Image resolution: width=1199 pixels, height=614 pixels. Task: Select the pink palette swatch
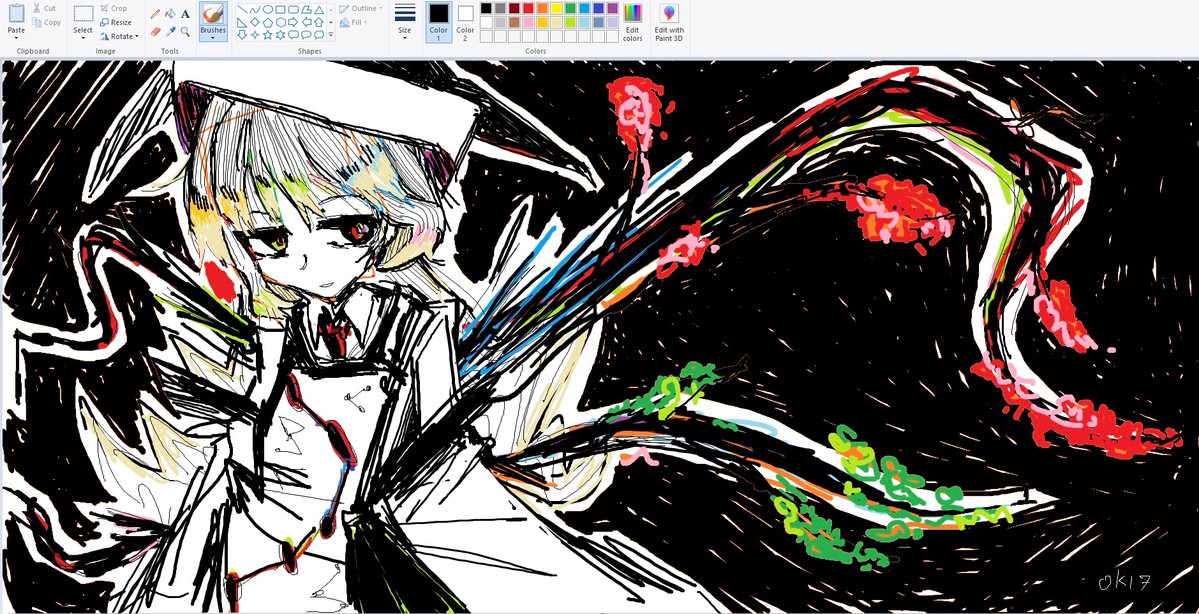click(528, 22)
